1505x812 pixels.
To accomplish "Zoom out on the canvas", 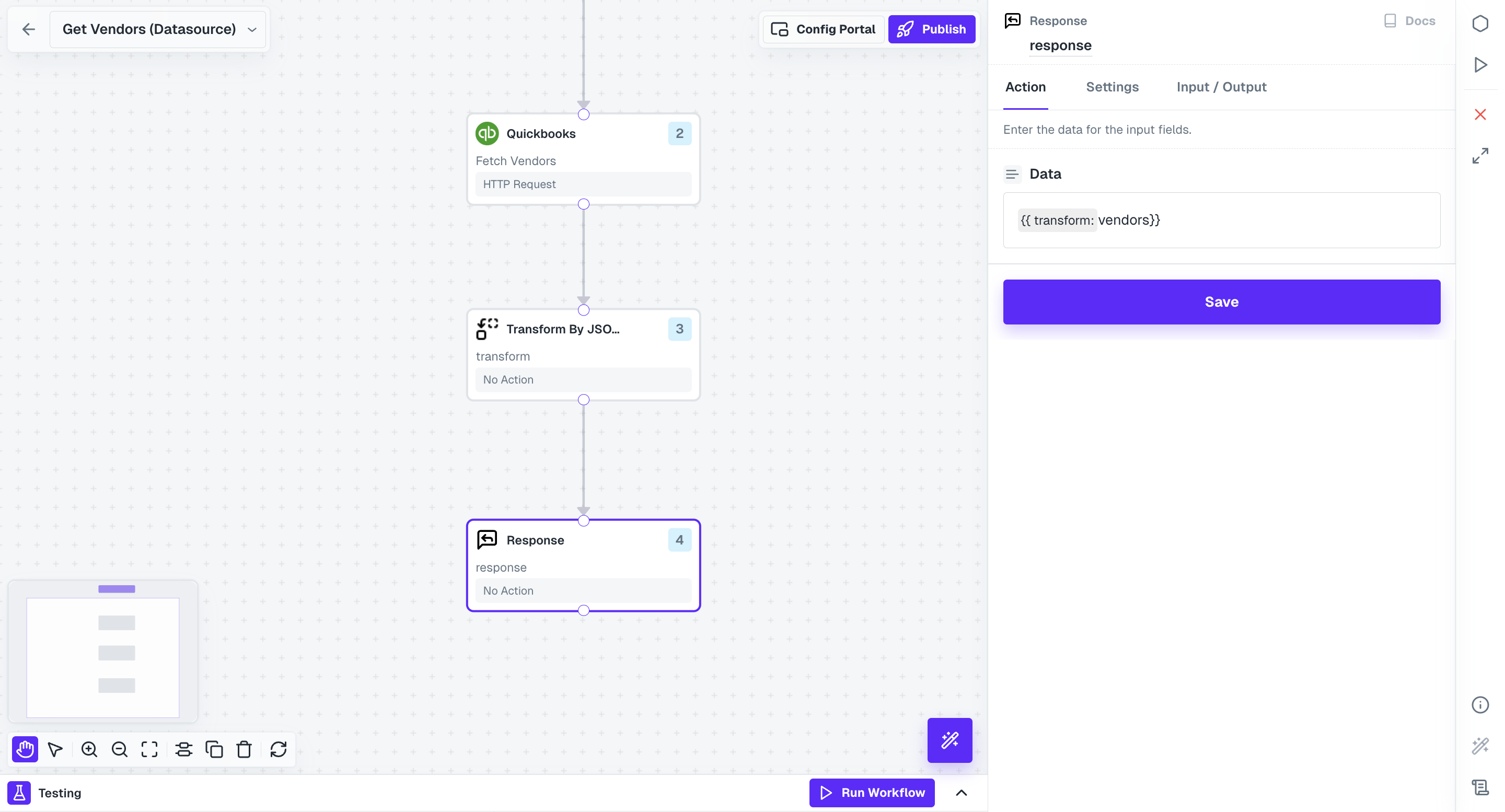I will (x=119, y=749).
